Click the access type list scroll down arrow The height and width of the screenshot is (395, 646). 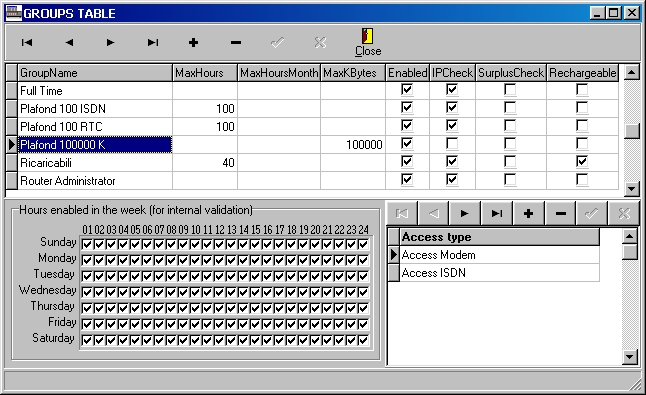pos(630,357)
